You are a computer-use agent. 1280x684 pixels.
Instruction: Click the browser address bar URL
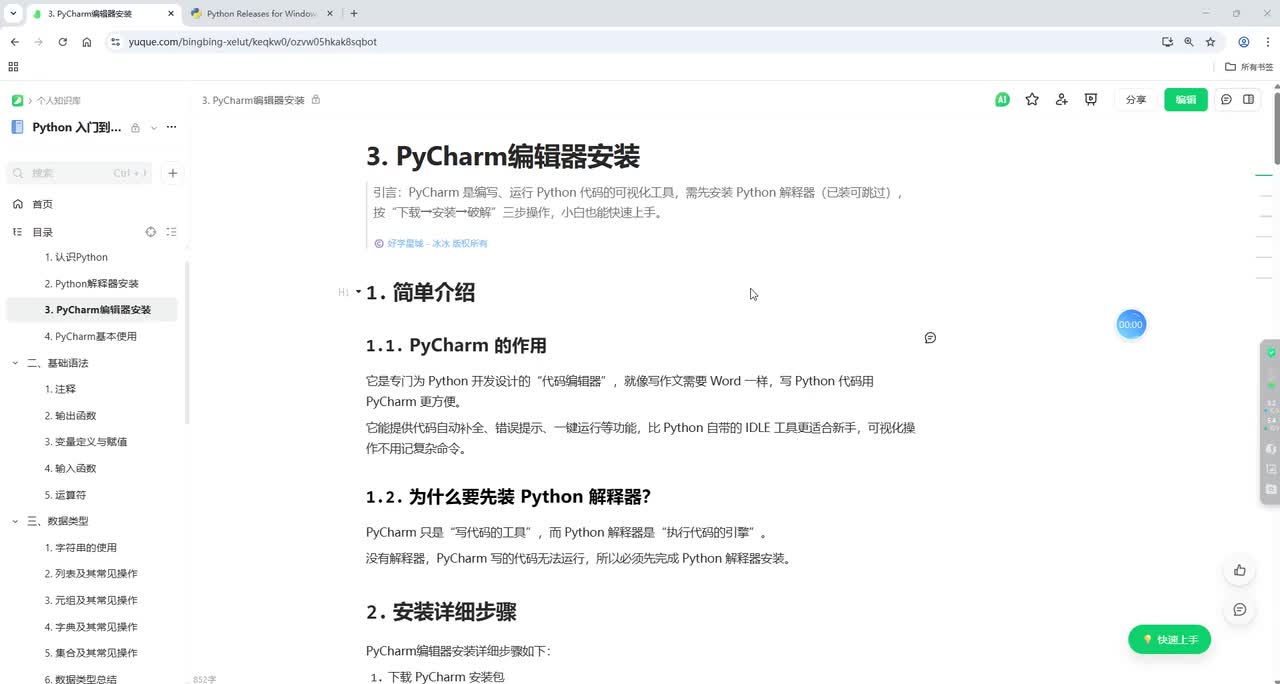coord(252,42)
